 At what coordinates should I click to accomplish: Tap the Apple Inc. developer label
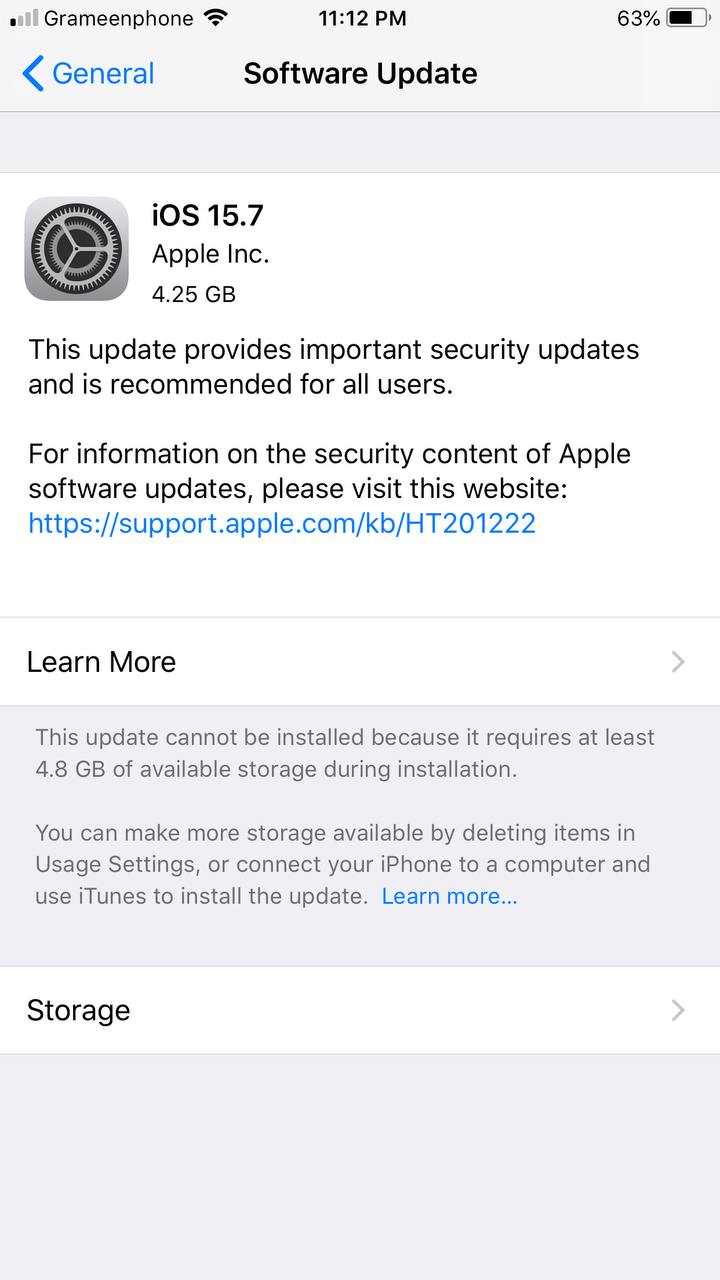pos(211,254)
